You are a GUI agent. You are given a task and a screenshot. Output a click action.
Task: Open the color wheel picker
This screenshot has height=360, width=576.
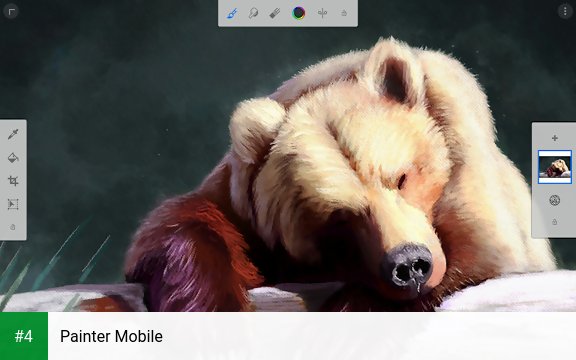point(299,13)
